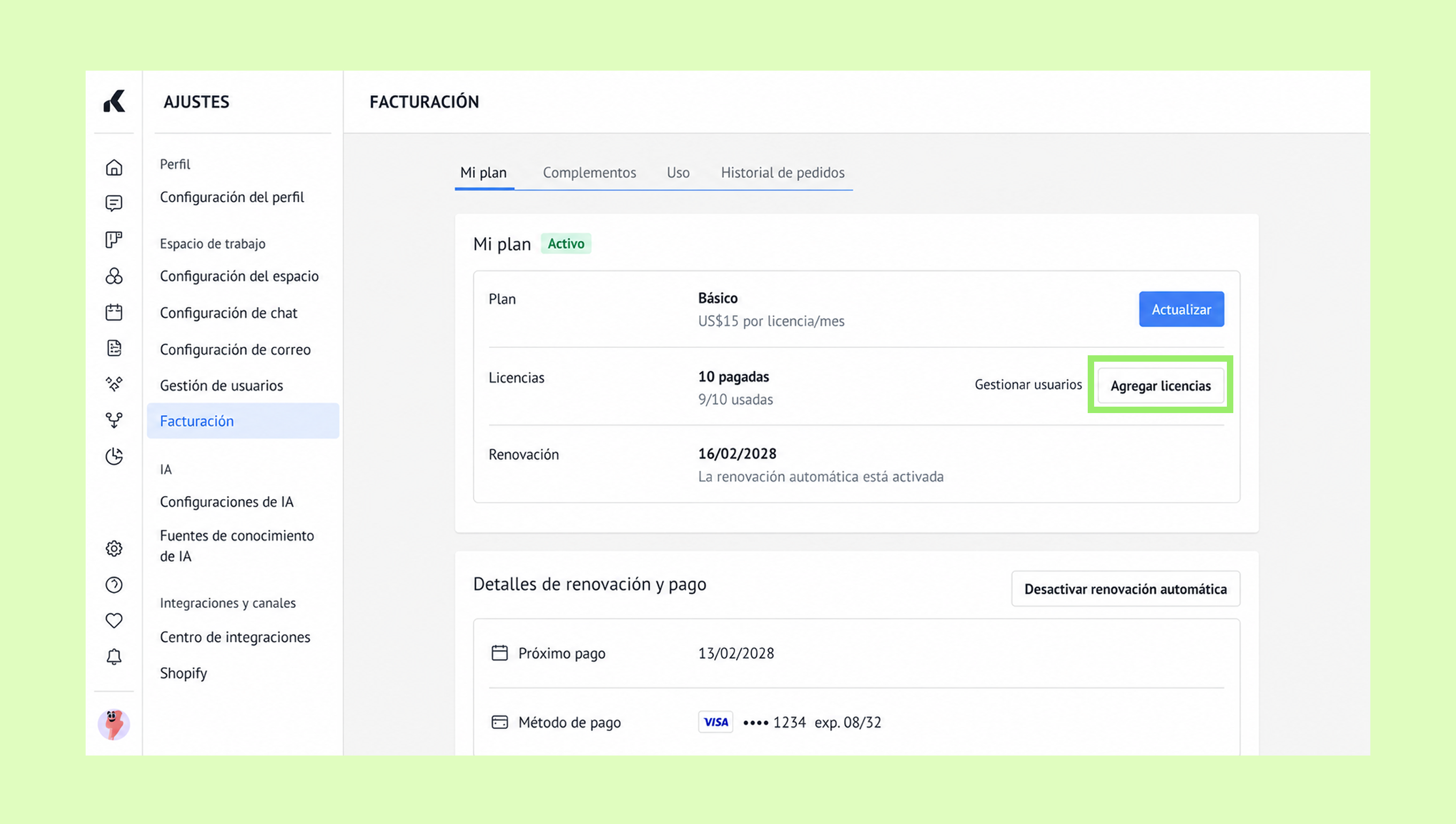Open Configuración del perfil
The height and width of the screenshot is (824, 1456).
point(232,197)
